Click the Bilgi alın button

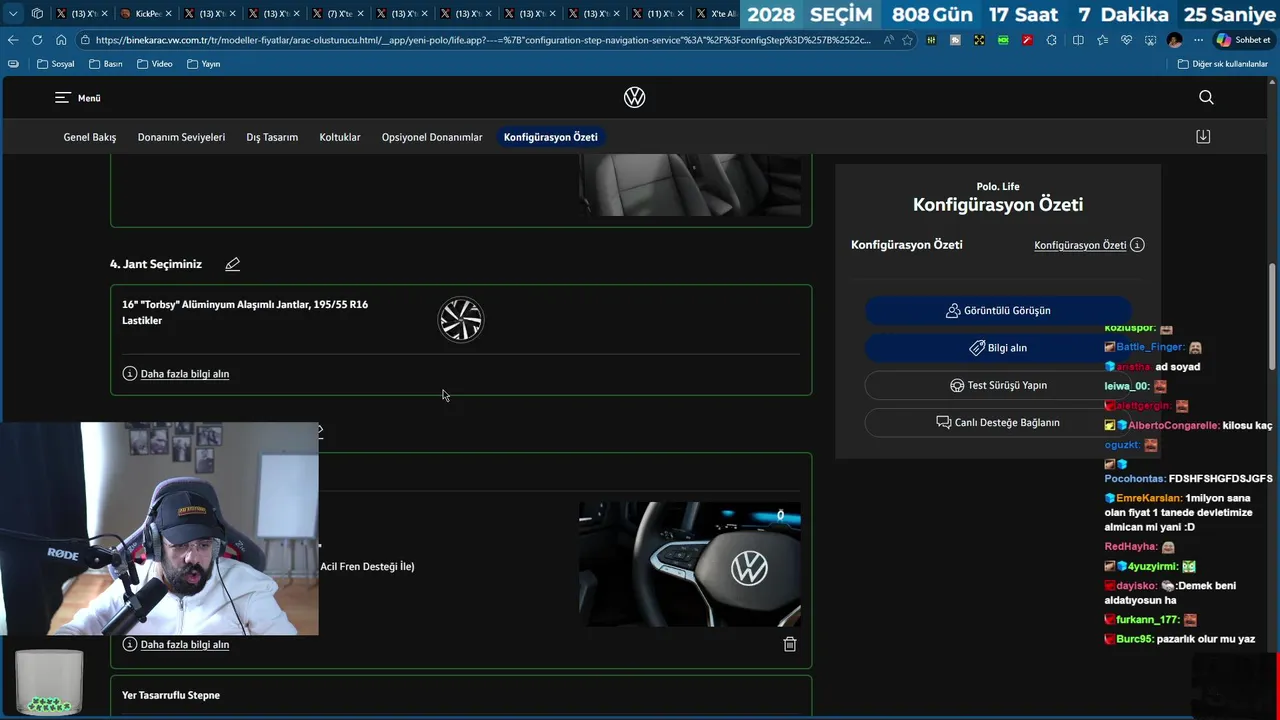998,348
